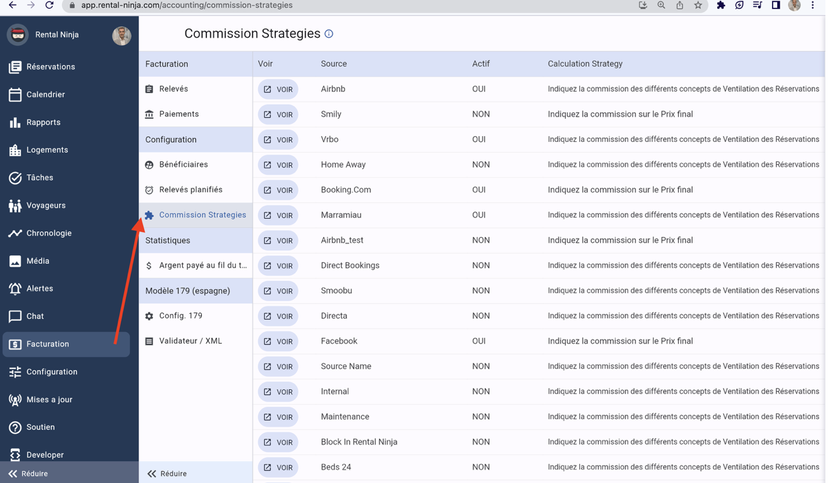Click the OUI value for Facebook

478,341
